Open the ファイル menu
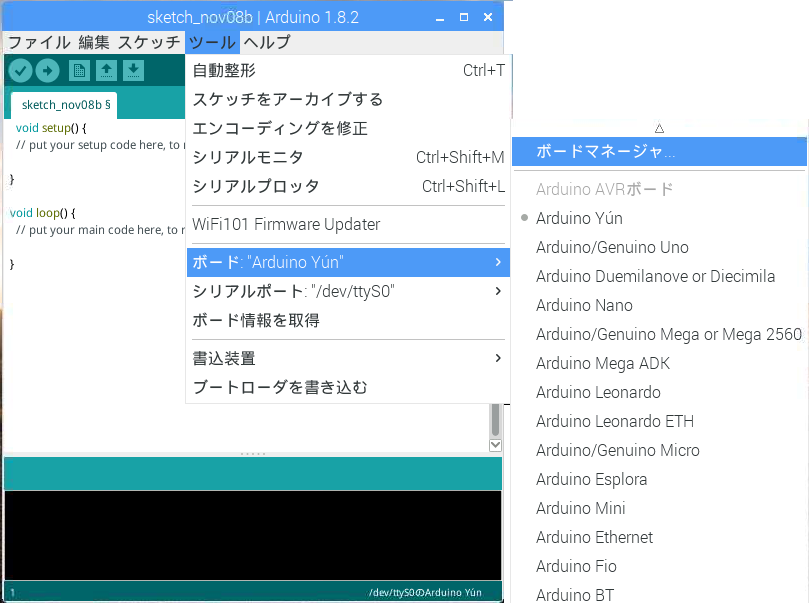The image size is (809, 603). tap(39, 42)
